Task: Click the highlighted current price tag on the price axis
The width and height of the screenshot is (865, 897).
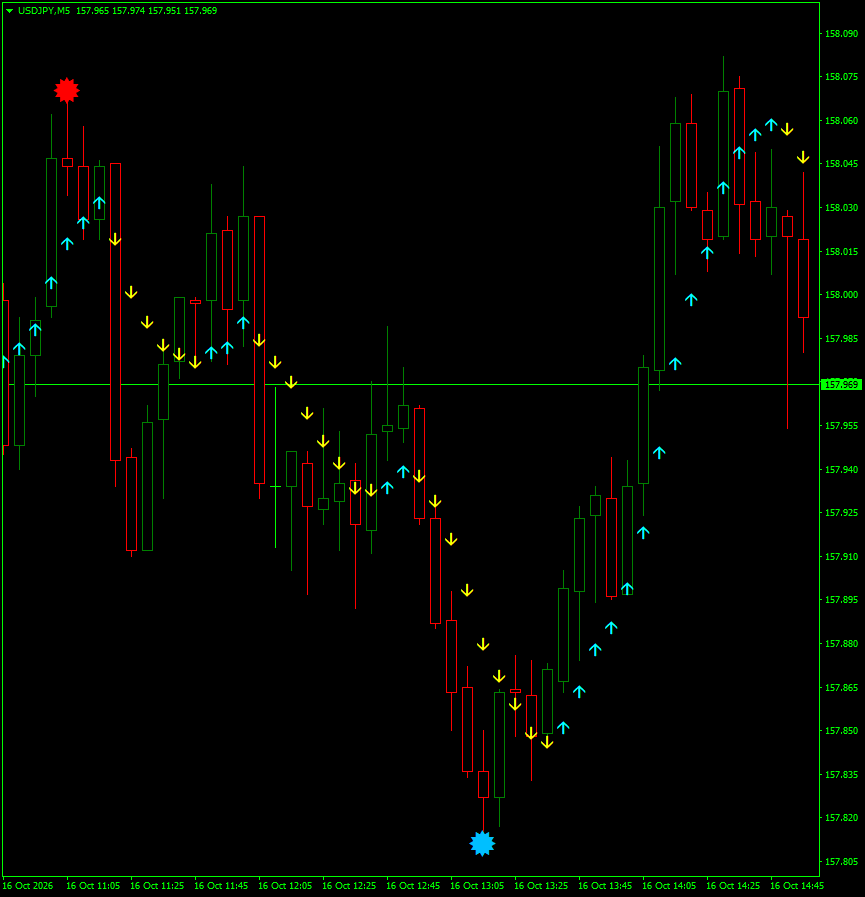Action: (x=841, y=384)
